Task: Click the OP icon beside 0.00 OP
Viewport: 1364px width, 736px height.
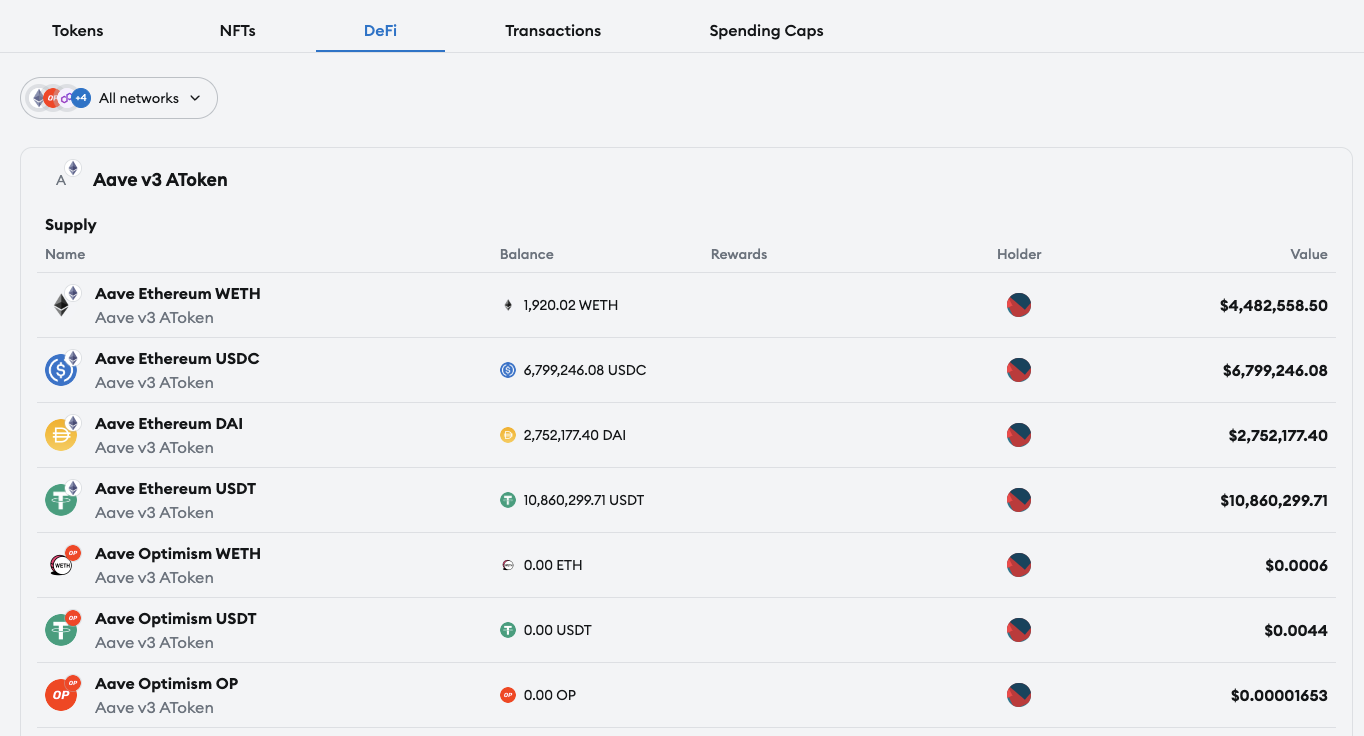Action: coord(508,695)
